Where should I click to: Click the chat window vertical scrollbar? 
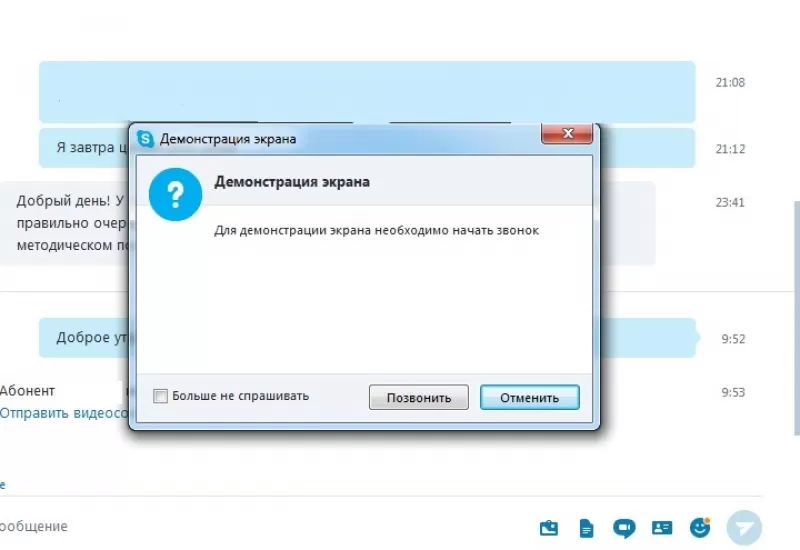click(797, 318)
